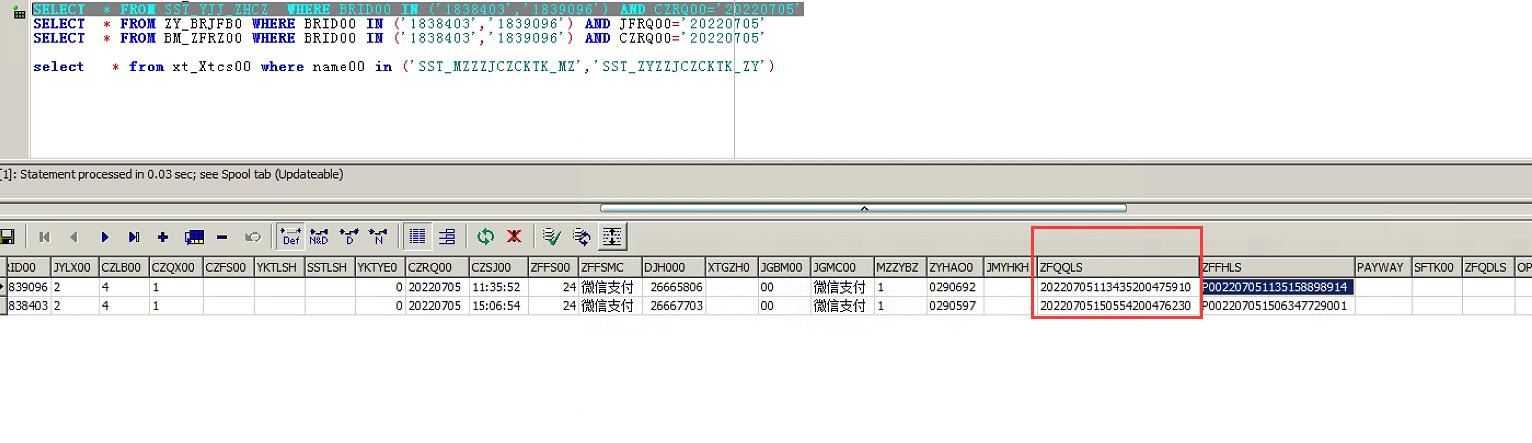Select the N display mode button
The height and width of the screenshot is (443, 1532).
378,237
